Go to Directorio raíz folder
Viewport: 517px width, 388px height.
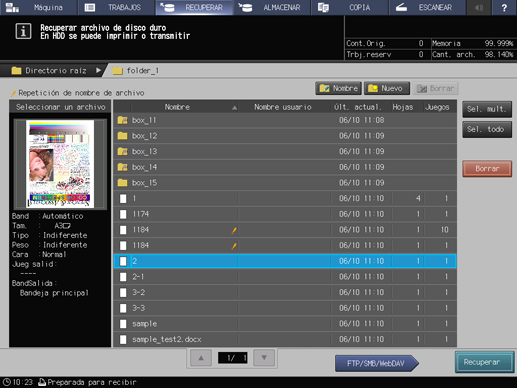(x=49, y=71)
